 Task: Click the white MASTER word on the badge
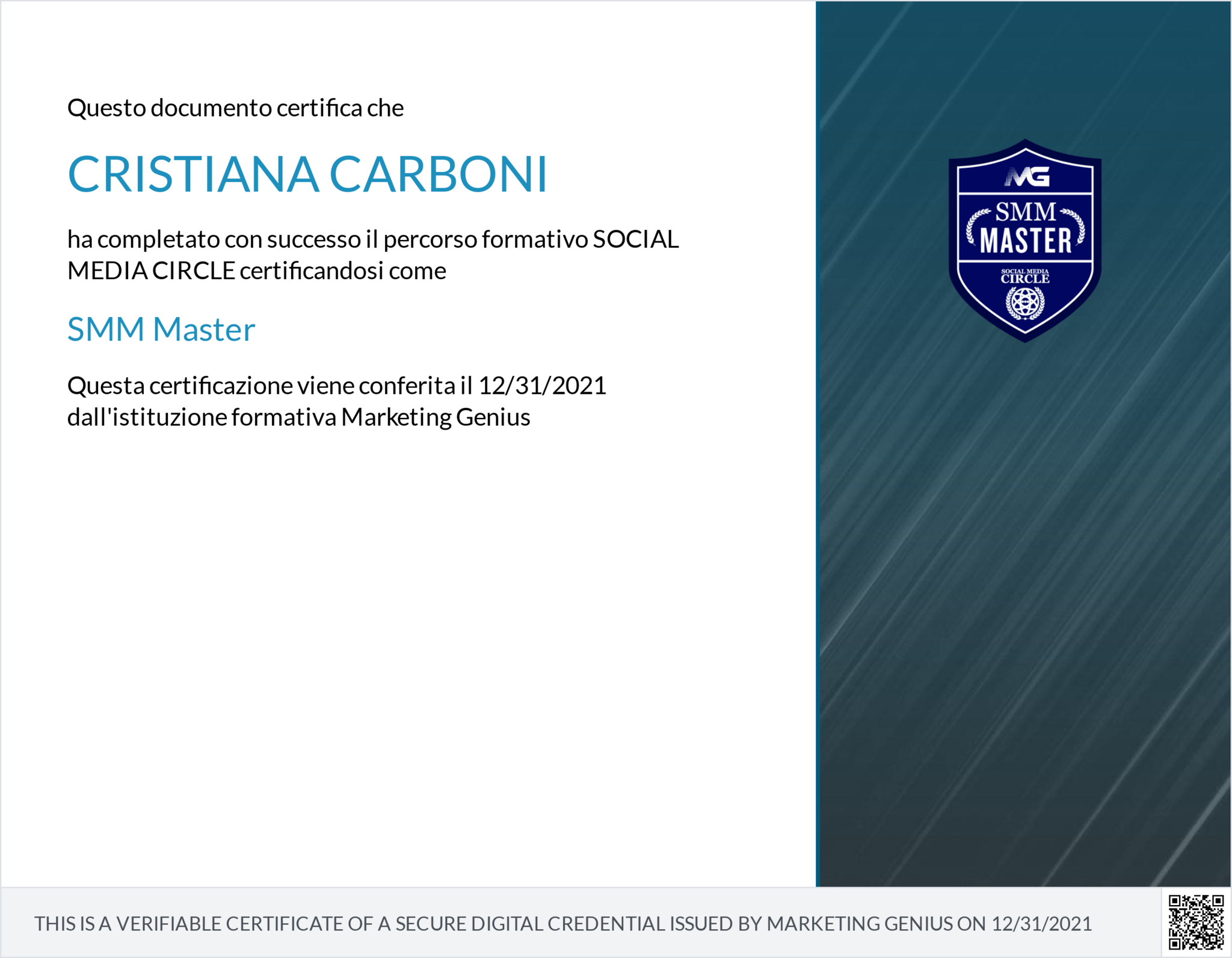pos(1025,241)
